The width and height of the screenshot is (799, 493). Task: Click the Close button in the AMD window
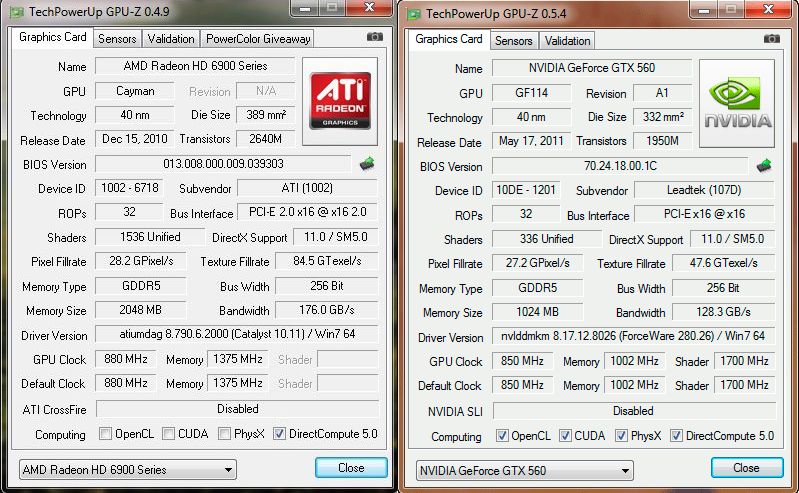tap(351, 468)
